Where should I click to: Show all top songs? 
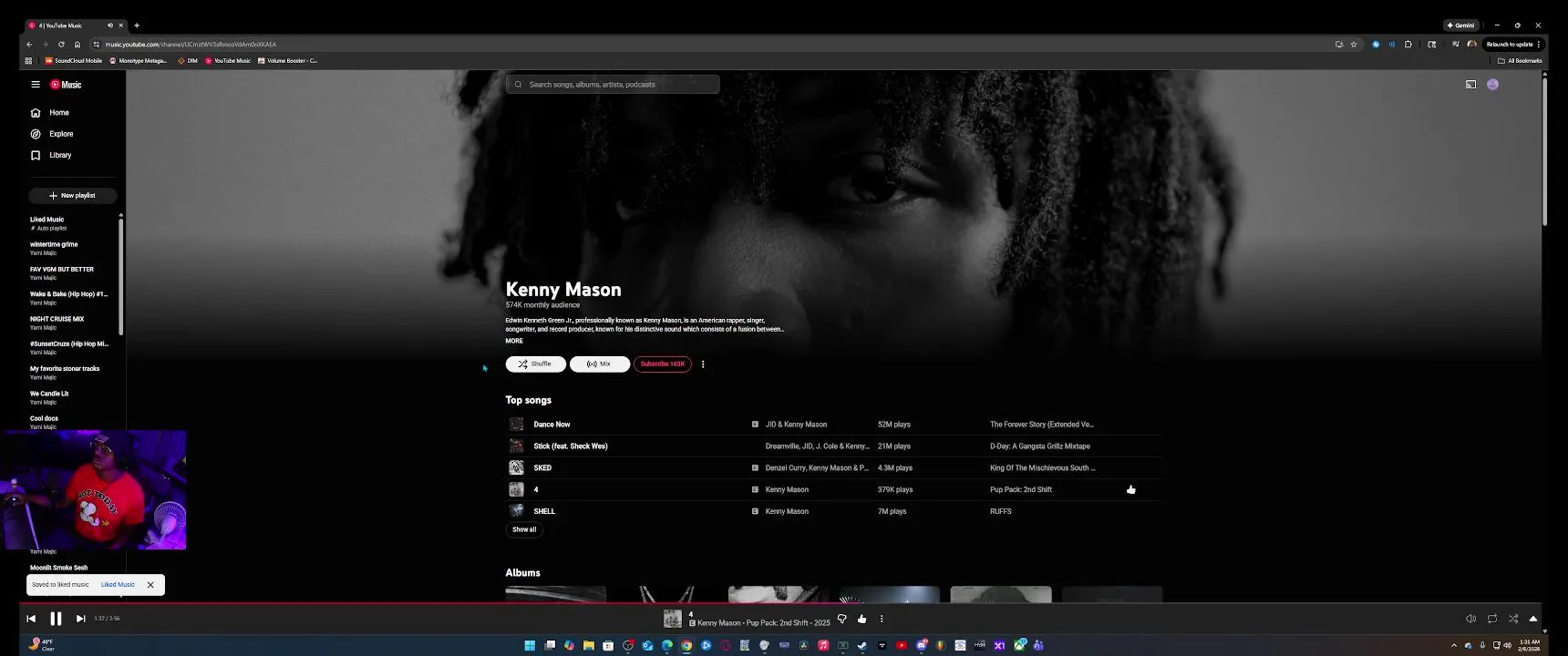[x=524, y=529]
